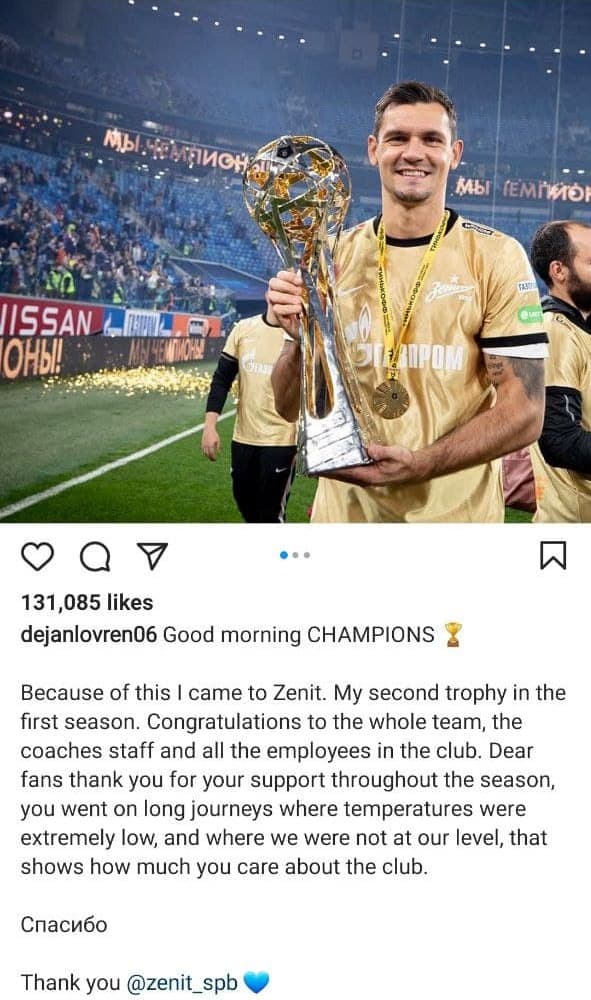Tap the gold medal in photo

click(390, 399)
